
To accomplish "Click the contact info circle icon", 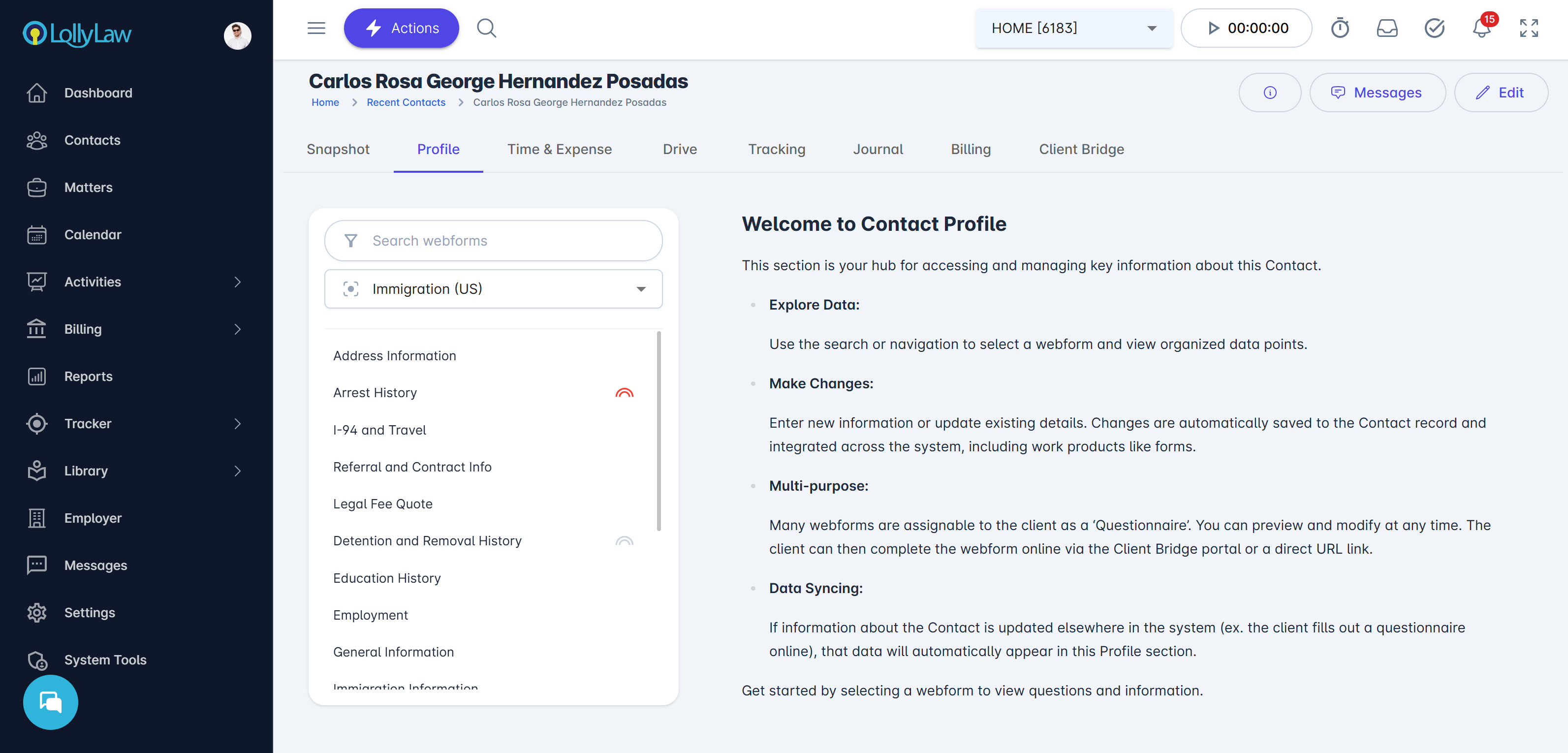I will (x=1270, y=93).
